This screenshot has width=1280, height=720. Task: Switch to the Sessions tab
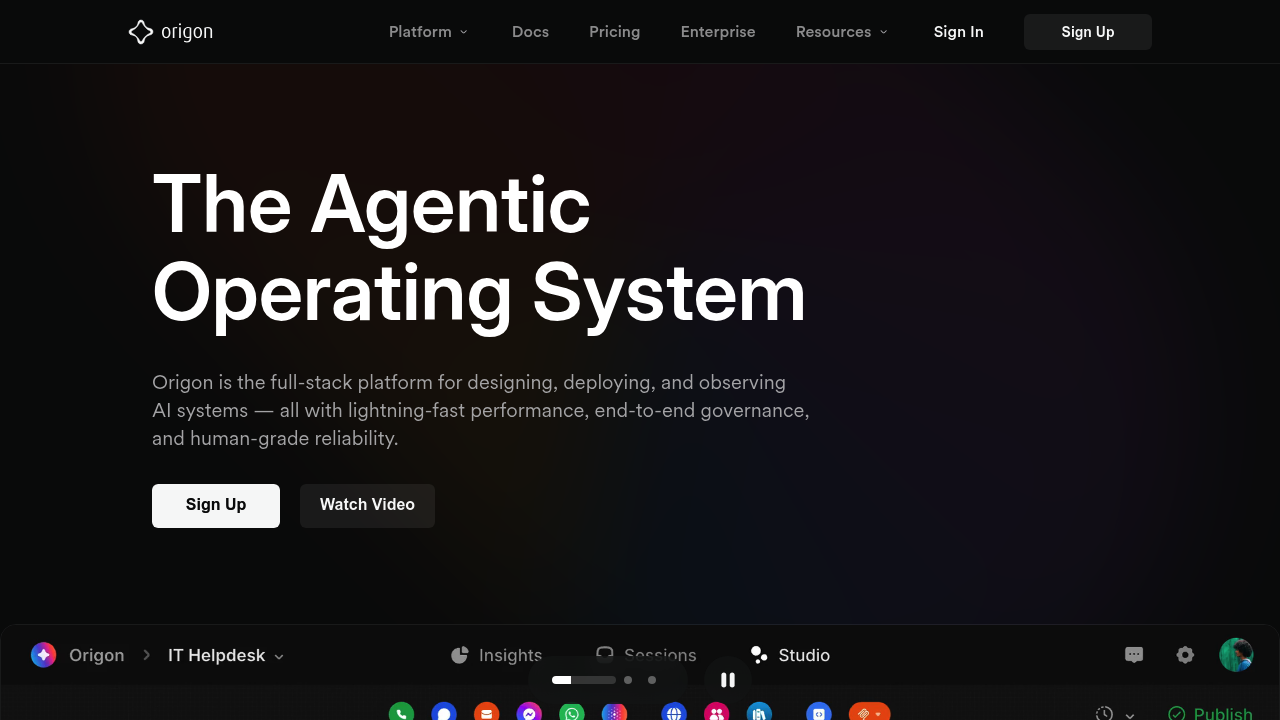pos(646,655)
